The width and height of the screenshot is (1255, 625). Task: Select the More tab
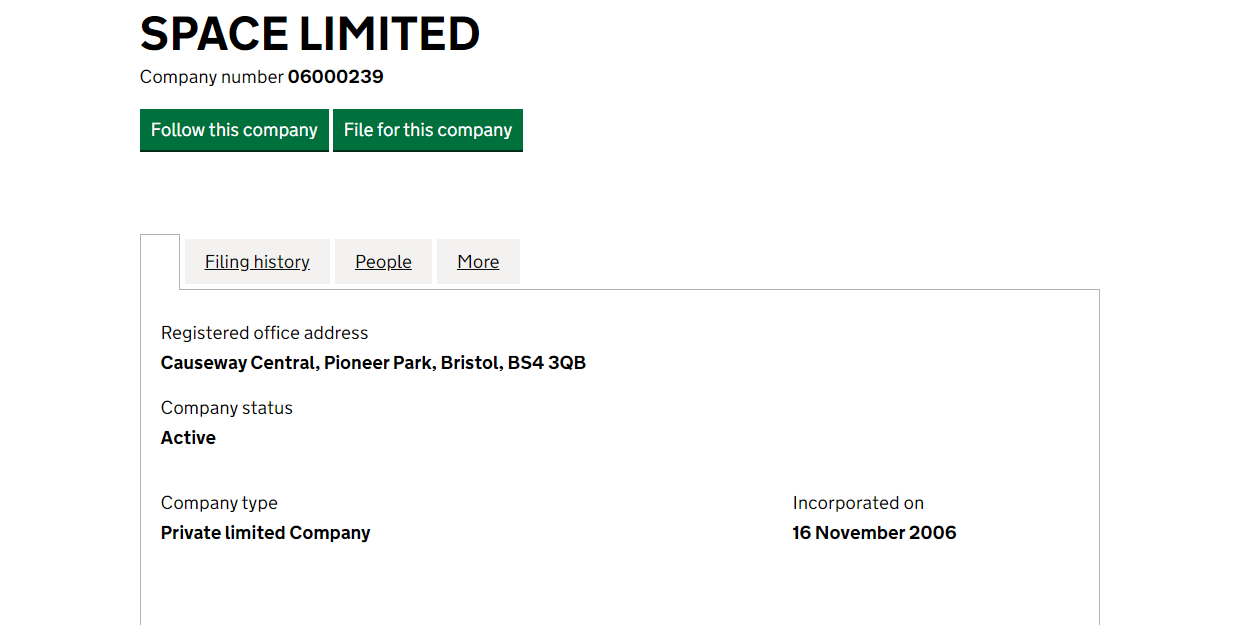(478, 262)
